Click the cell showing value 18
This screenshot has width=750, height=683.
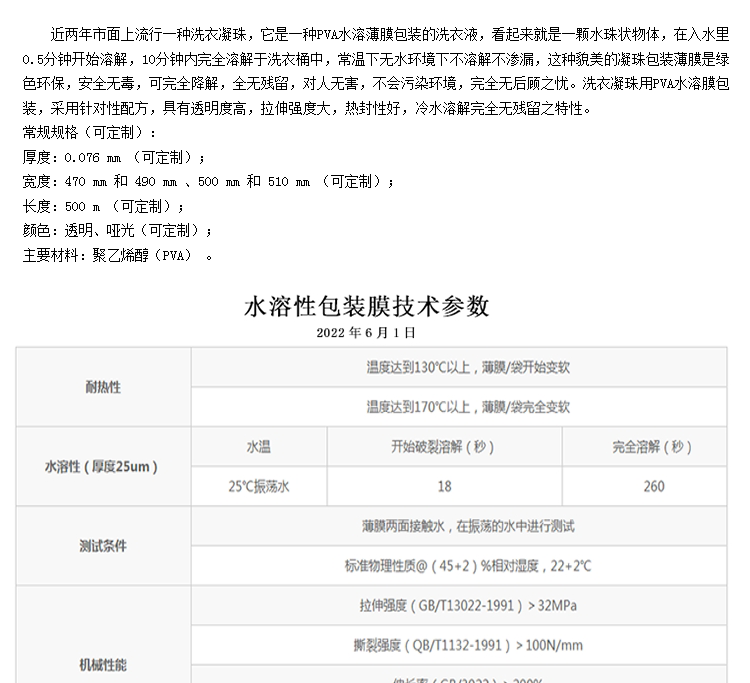[443, 487]
